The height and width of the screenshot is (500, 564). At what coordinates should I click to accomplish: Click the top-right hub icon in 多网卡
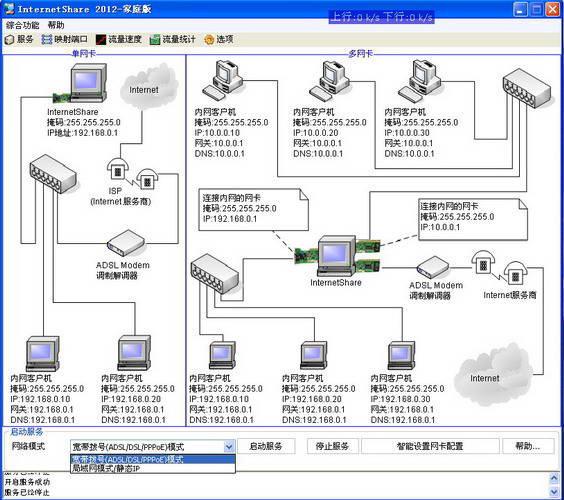(527, 88)
